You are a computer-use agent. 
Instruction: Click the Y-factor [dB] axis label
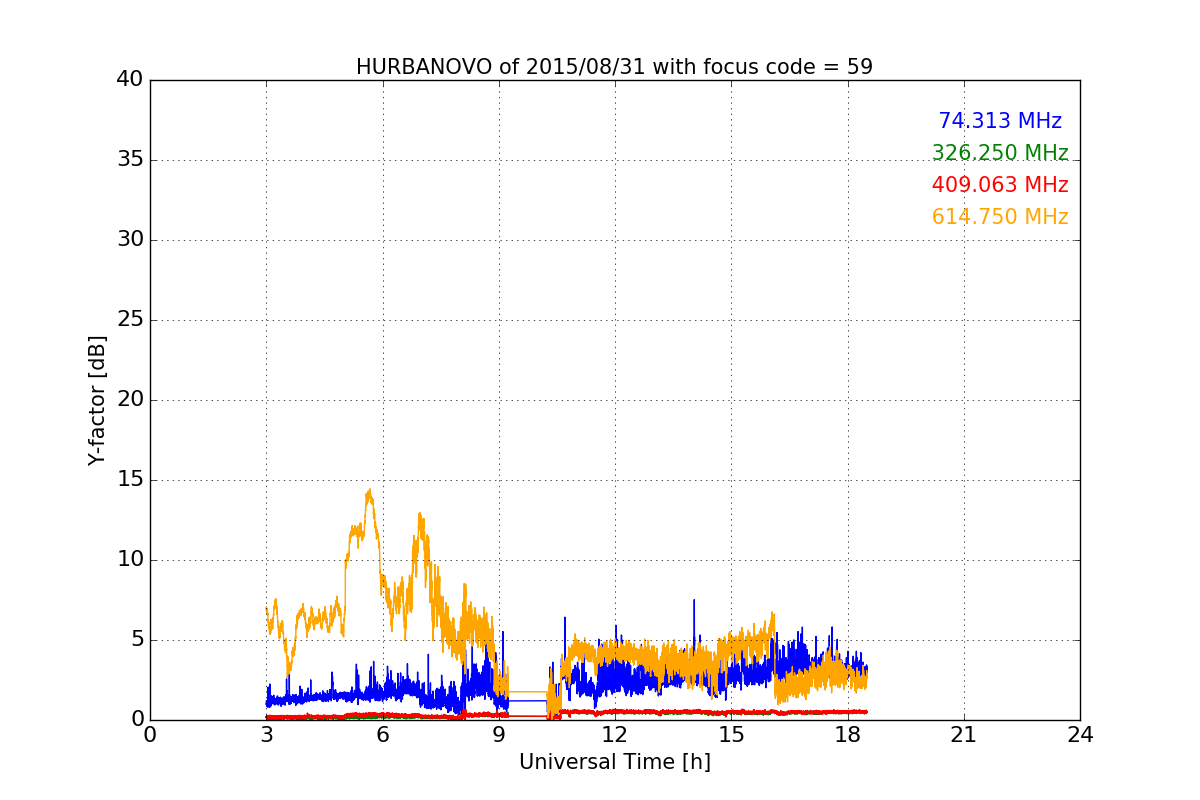tap(96, 400)
